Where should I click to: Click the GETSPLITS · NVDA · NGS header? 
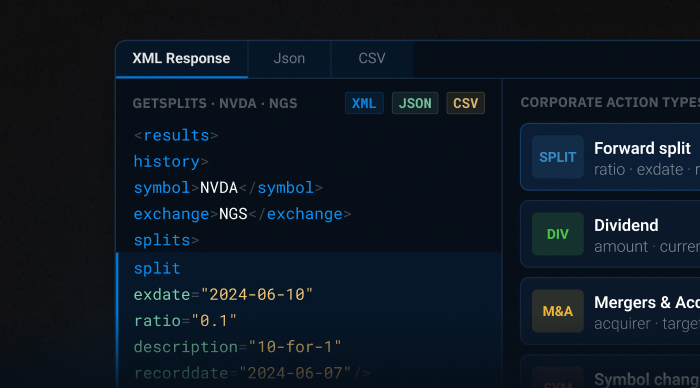[215, 104]
